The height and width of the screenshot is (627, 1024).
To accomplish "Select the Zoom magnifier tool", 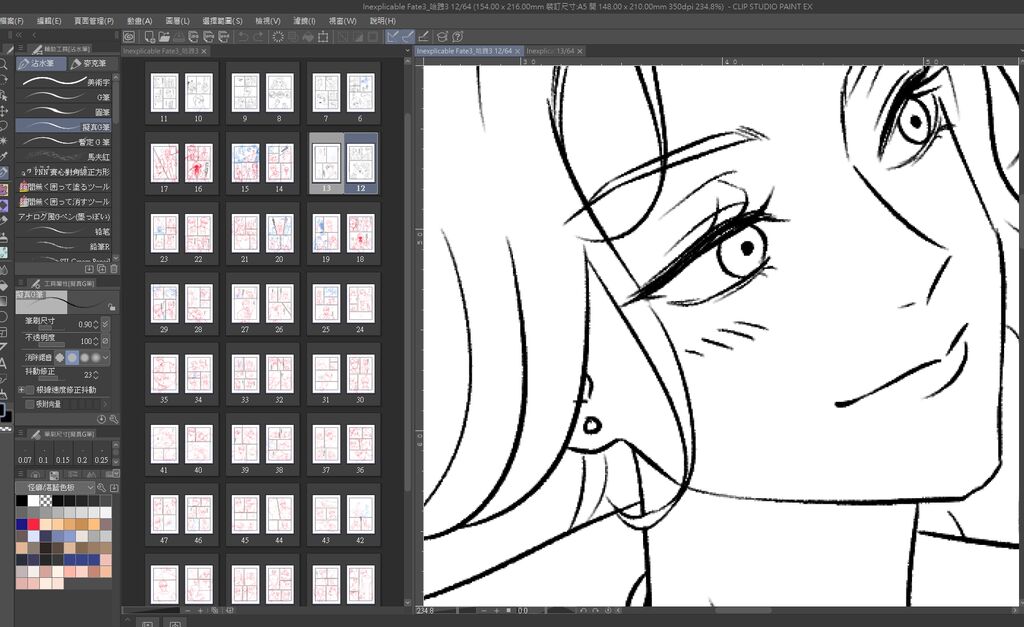I will click(3, 65).
